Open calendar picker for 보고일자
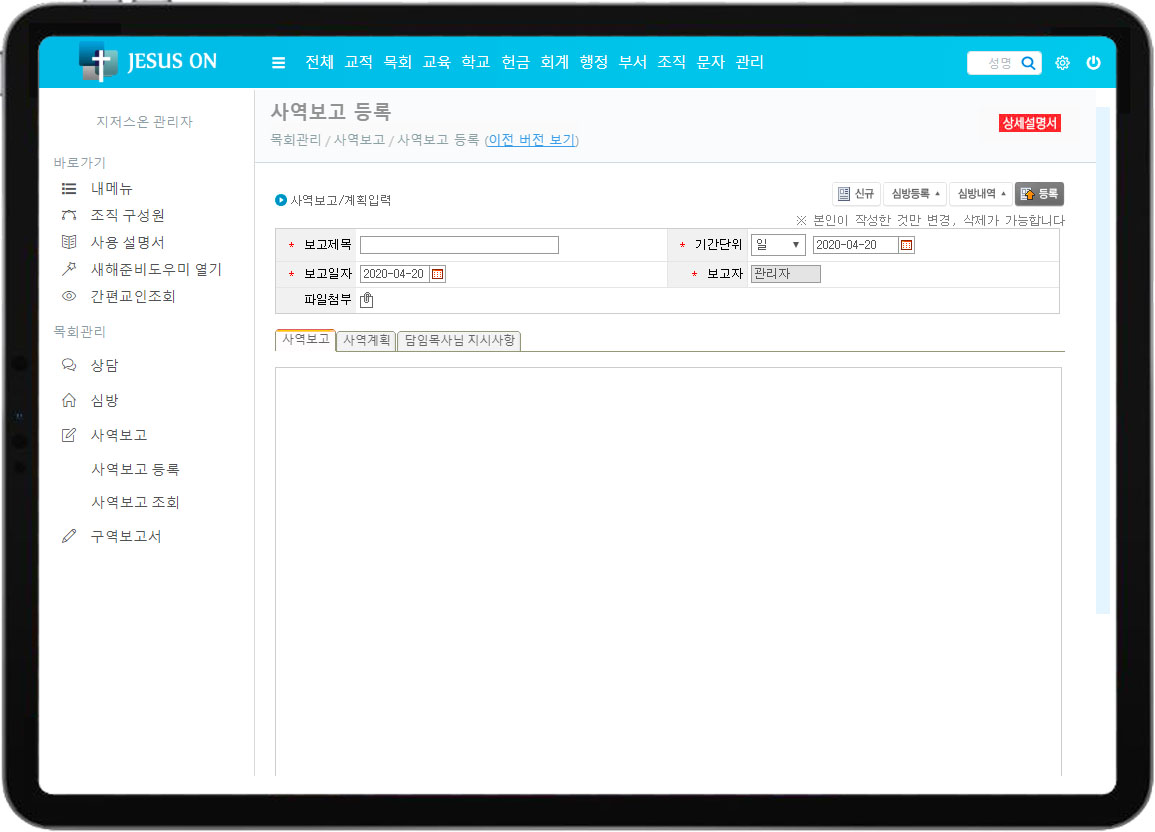The width and height of the screenshot is (1155, 832). 438,274
